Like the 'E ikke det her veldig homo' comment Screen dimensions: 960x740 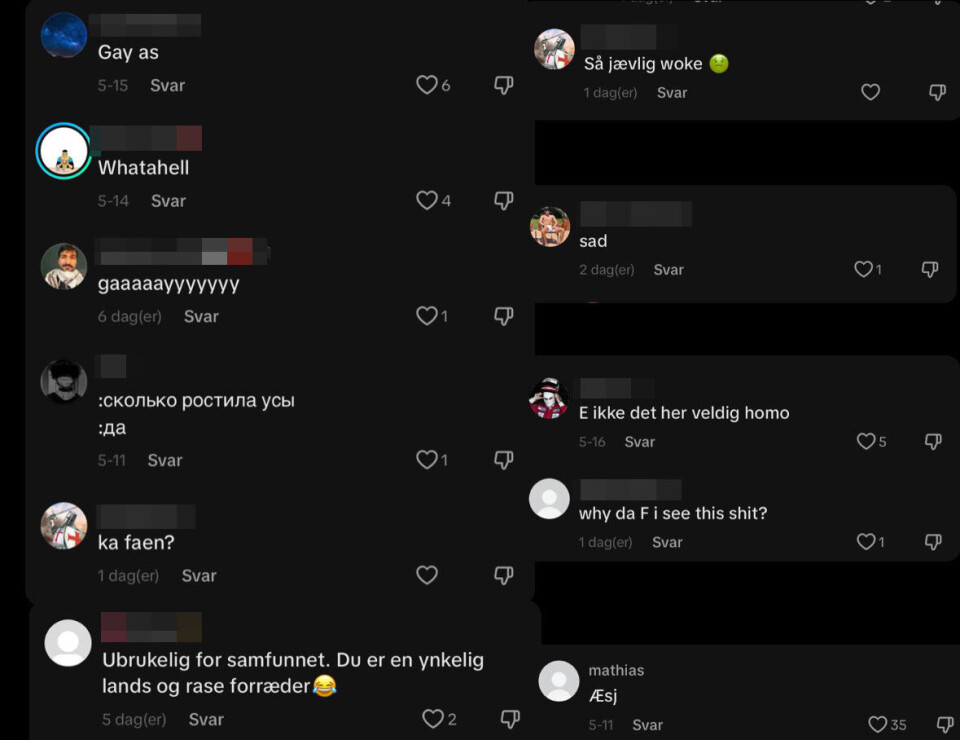coord(866,441)
